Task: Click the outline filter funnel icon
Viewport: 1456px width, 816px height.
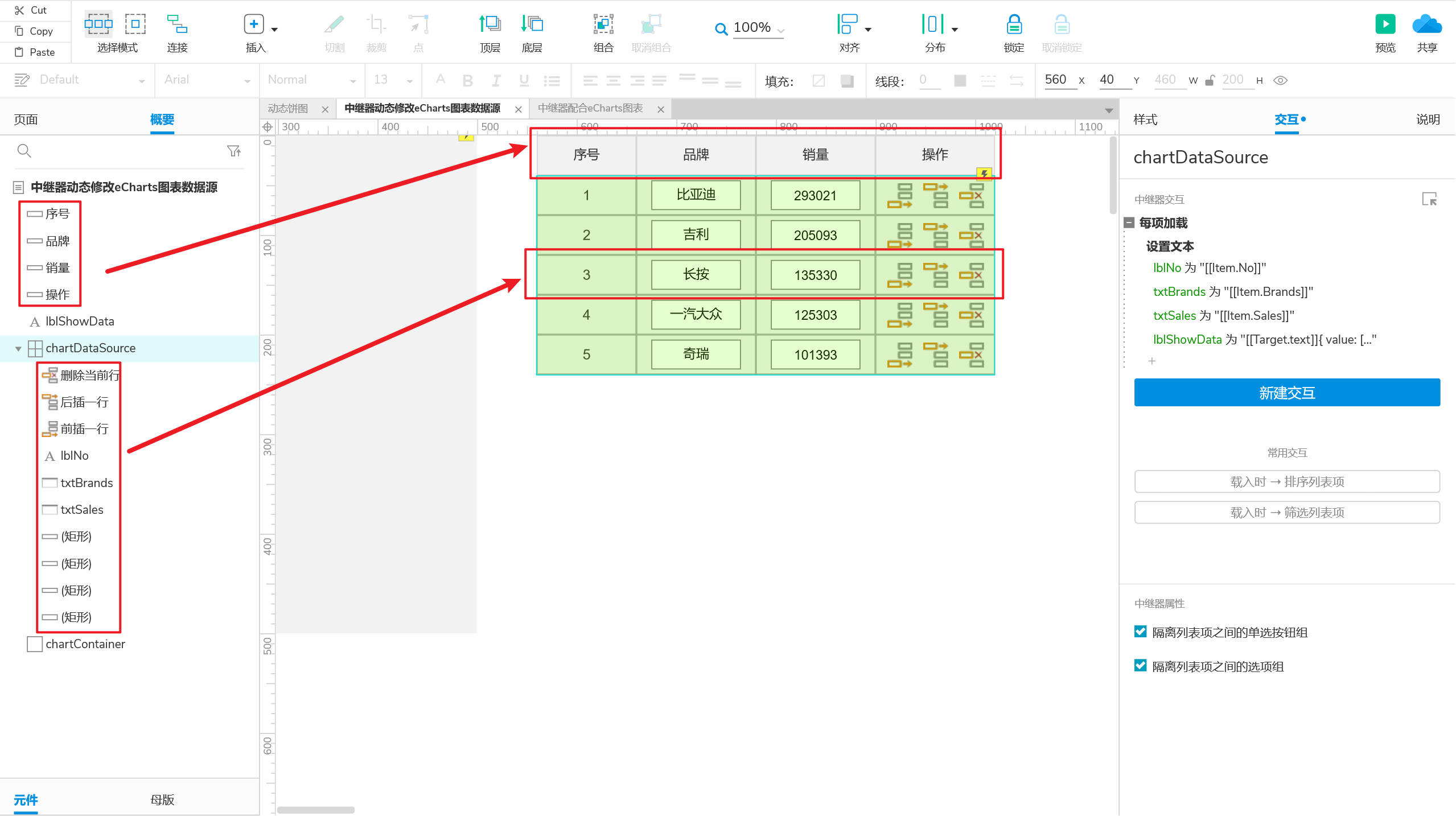Action: 233,151
